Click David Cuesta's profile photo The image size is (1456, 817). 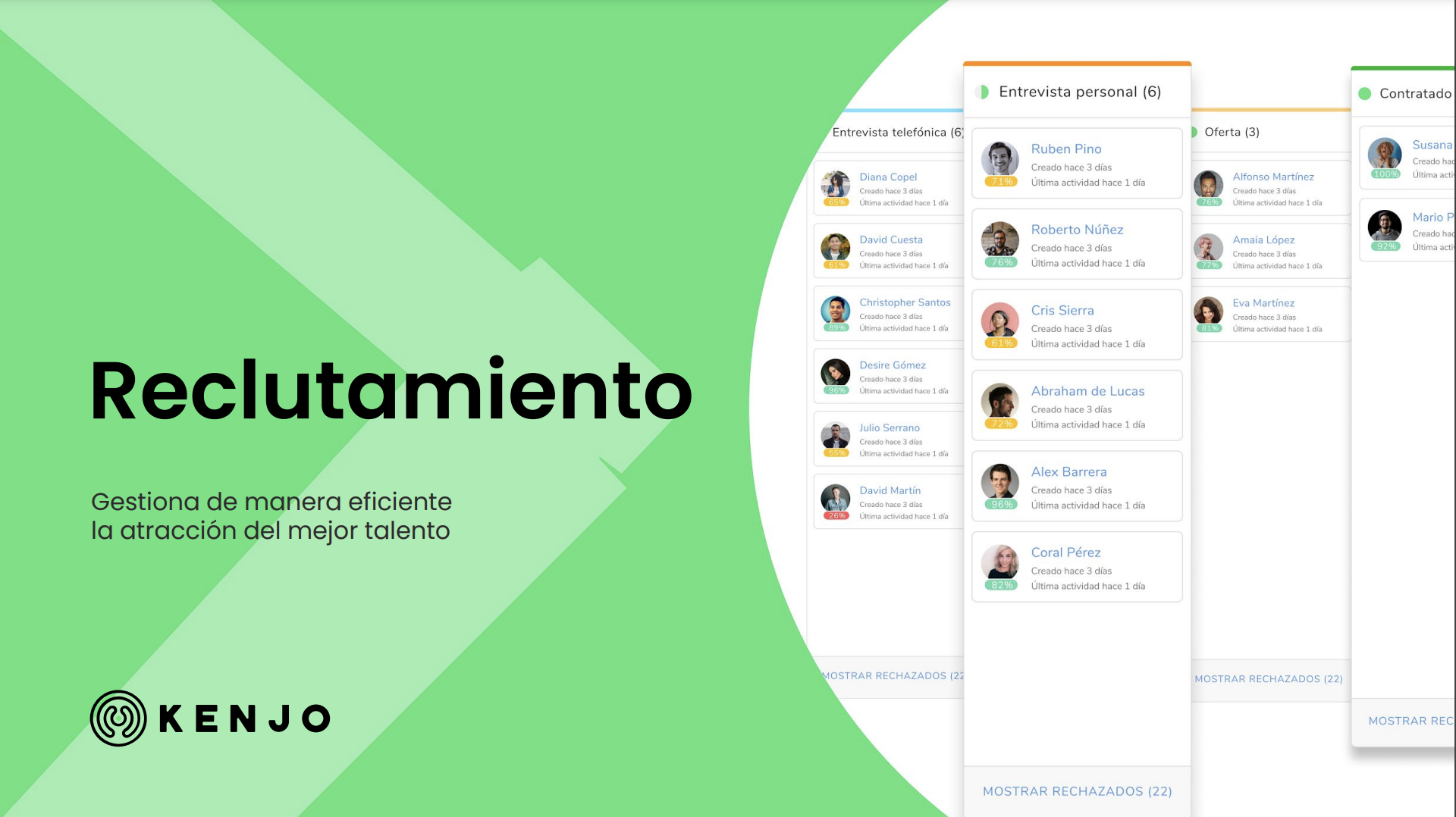pos(836,248)
